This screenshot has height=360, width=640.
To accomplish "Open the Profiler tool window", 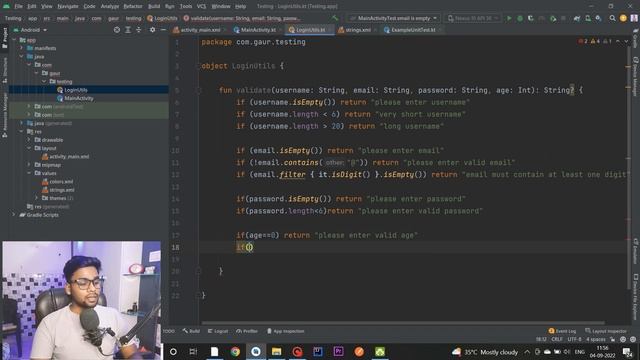I will click(x=247, y=331).
